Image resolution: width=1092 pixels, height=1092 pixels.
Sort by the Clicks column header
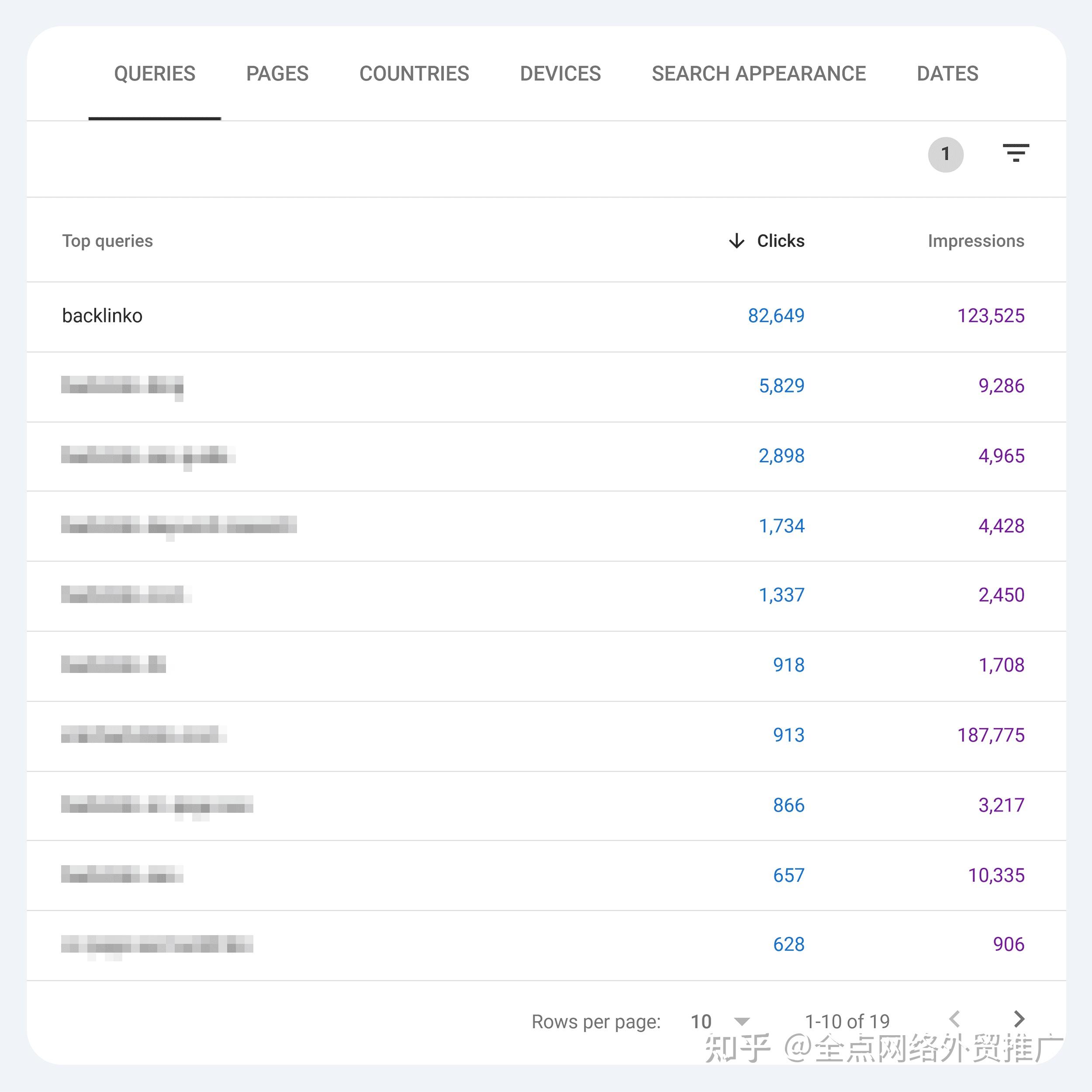(x=781, y=241)
